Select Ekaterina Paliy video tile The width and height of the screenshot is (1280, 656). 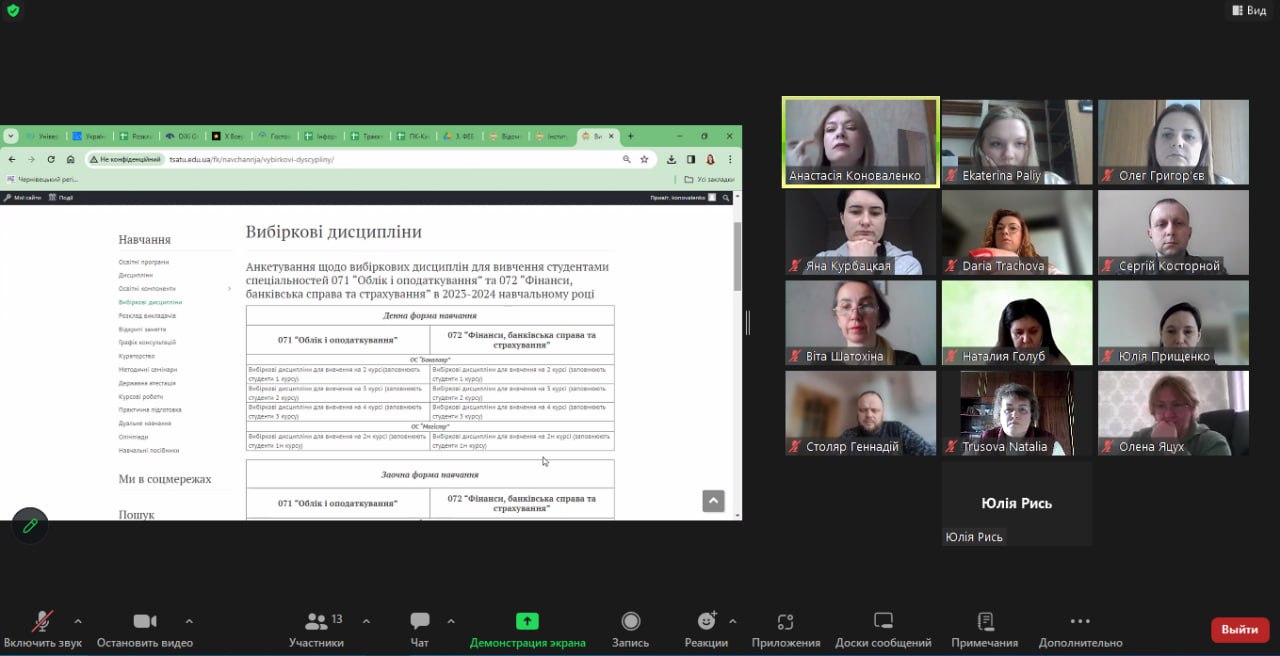click(1016, 142)
